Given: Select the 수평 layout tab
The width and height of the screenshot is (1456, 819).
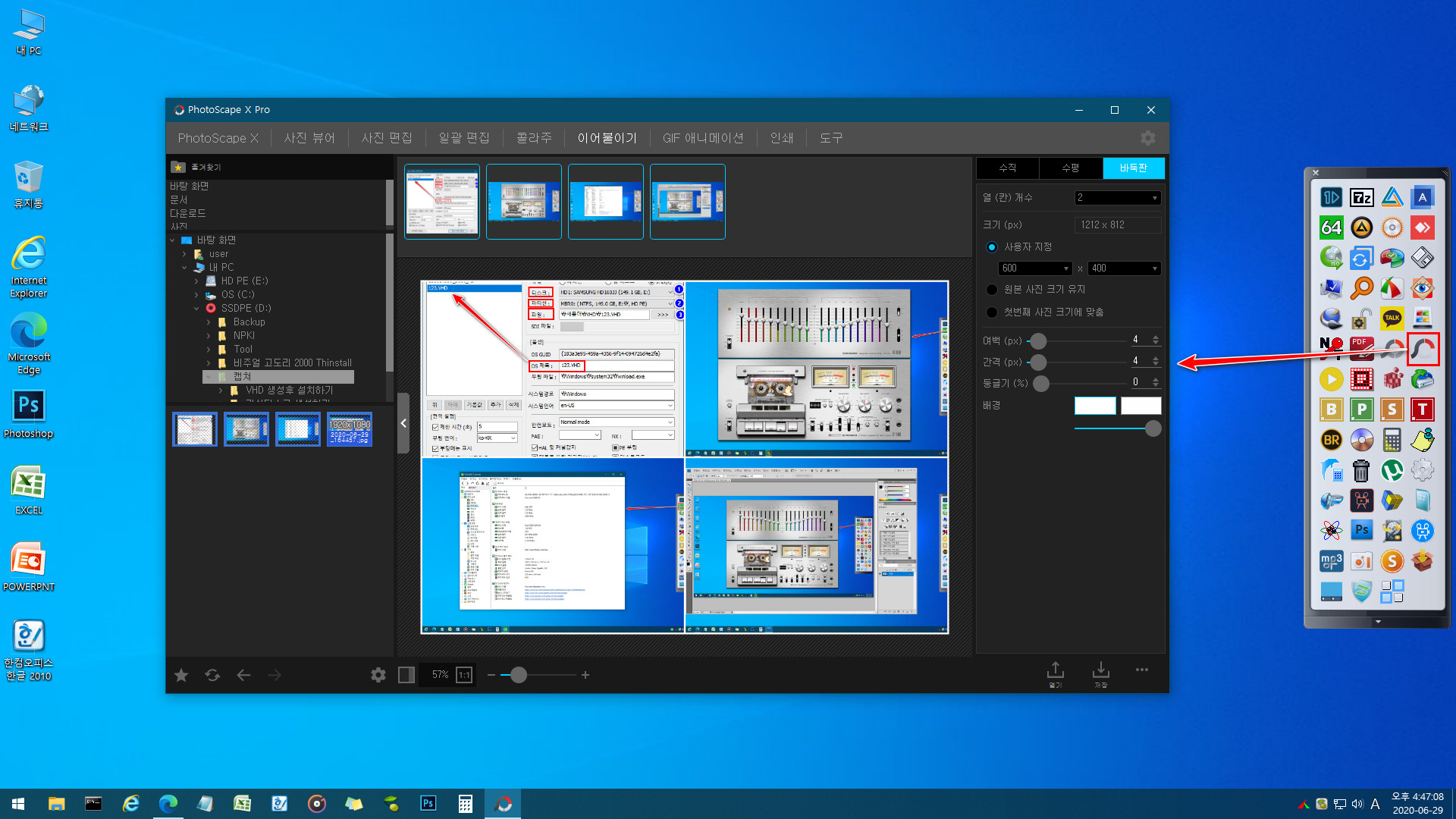Looking at the screenshot, I should coord(1071,168).
